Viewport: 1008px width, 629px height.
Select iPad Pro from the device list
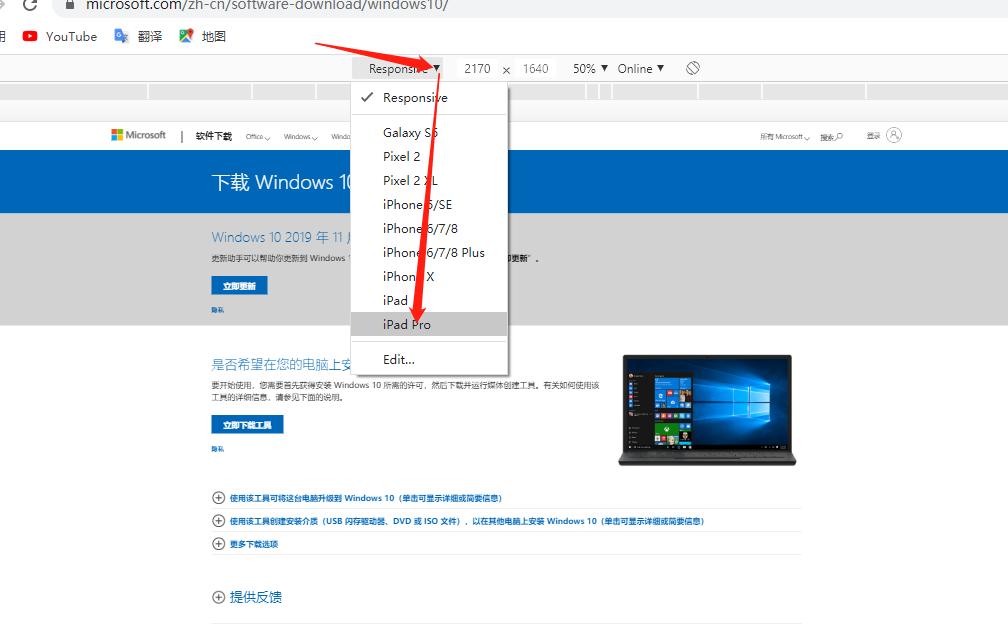[408, 324]
